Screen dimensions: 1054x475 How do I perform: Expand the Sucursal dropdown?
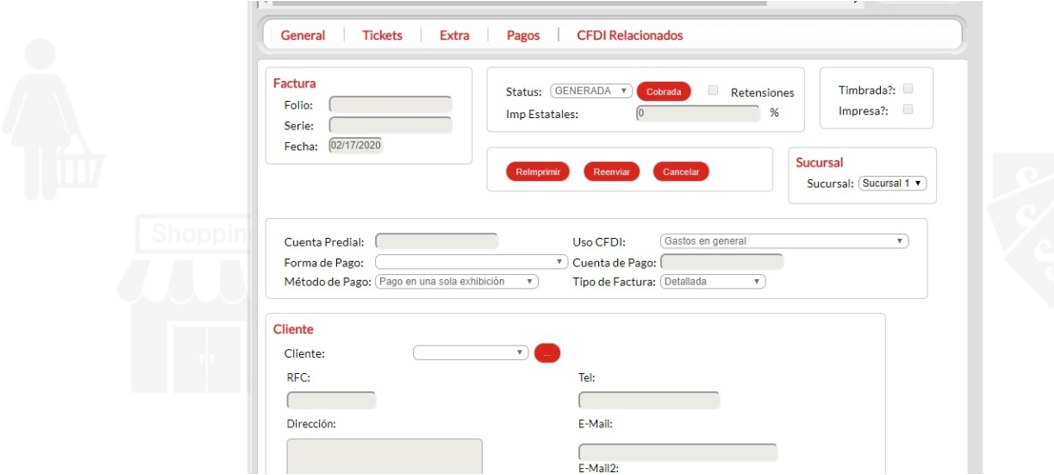point(893,183)
